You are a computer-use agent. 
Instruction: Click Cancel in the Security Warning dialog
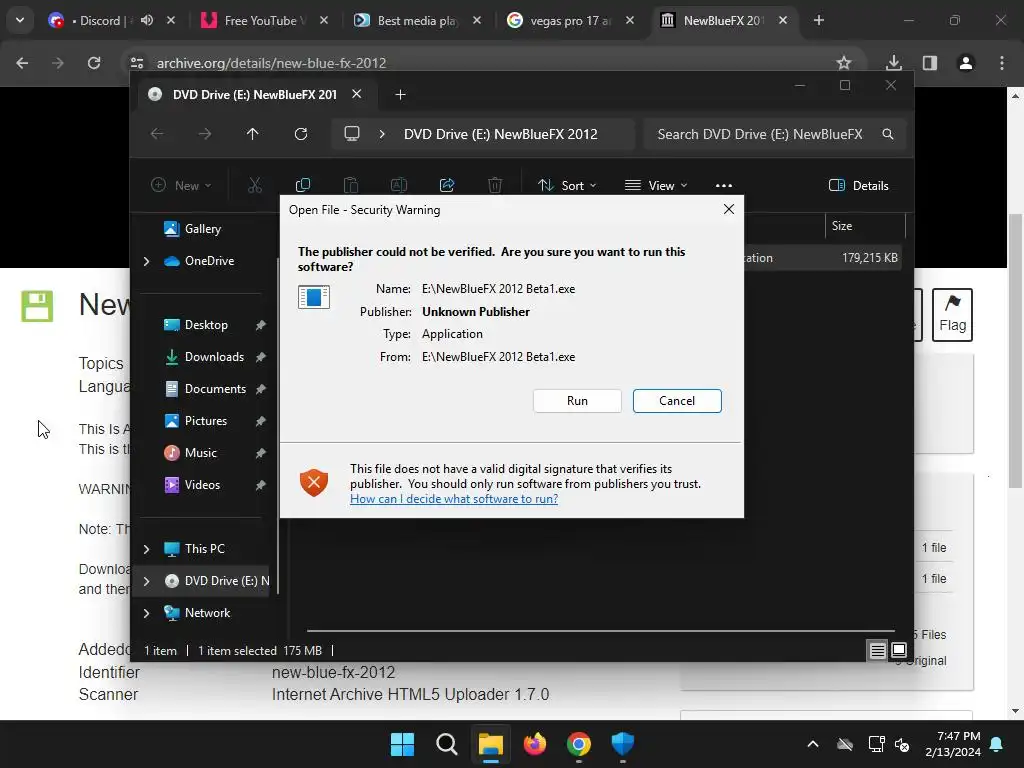(x=677, y=401)
